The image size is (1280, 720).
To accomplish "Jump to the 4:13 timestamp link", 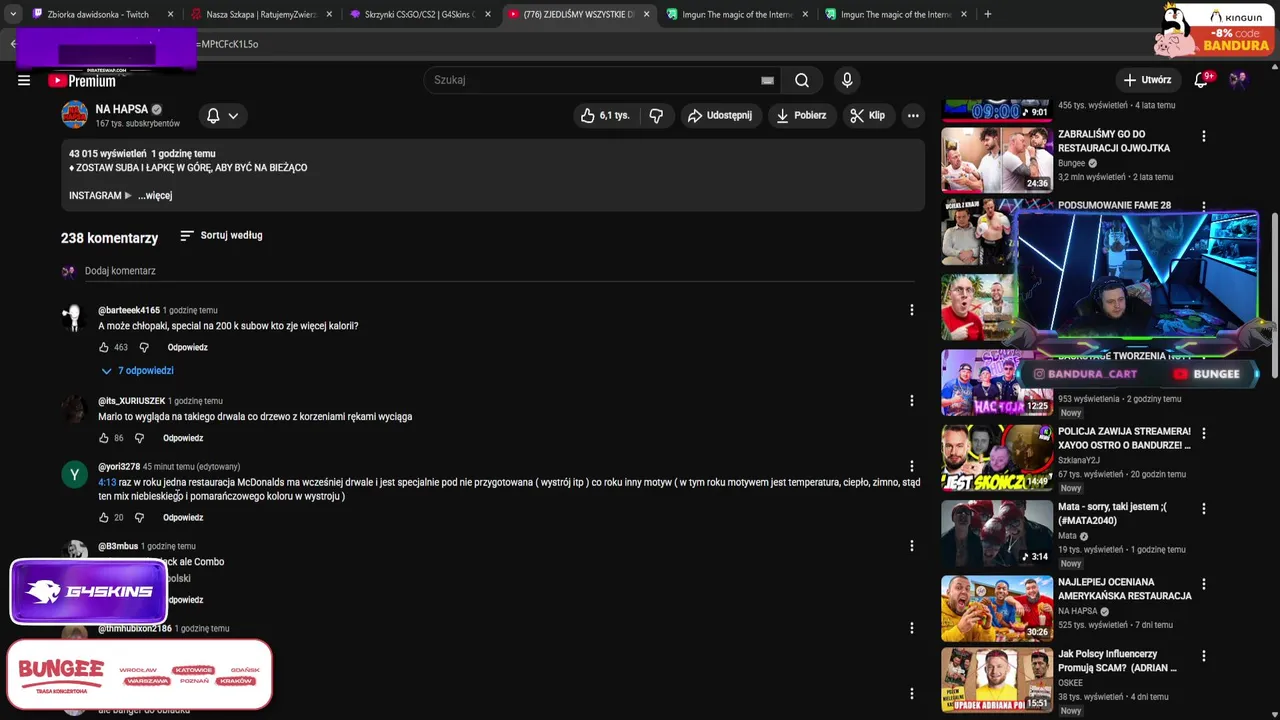I will 107,483.
